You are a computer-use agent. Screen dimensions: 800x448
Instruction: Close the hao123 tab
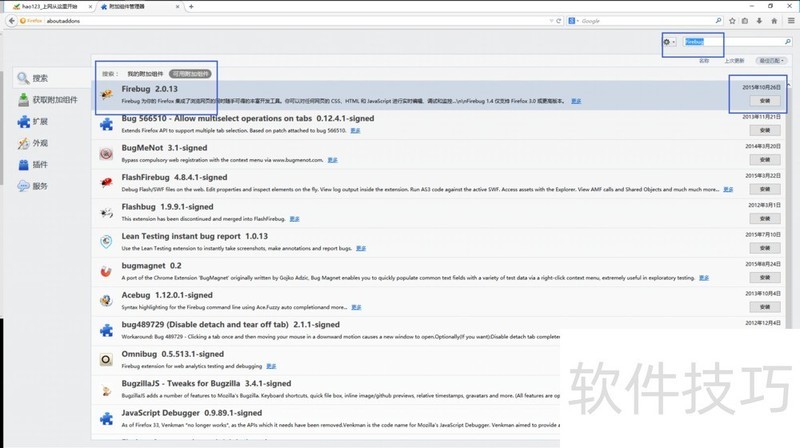(90, 7)
